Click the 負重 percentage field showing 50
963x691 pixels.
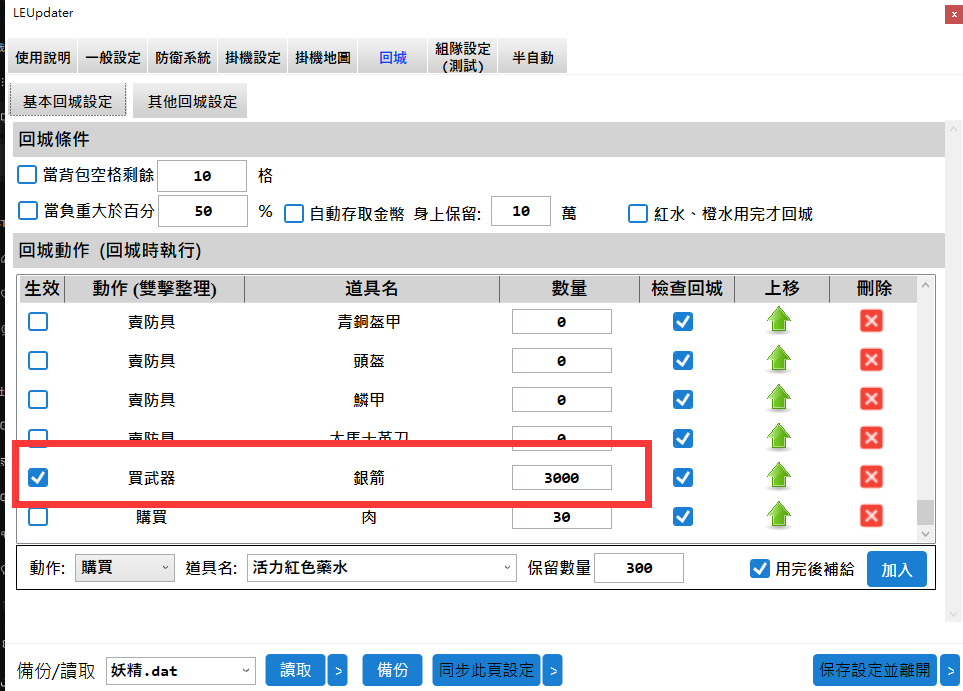(x=203, y=211)
